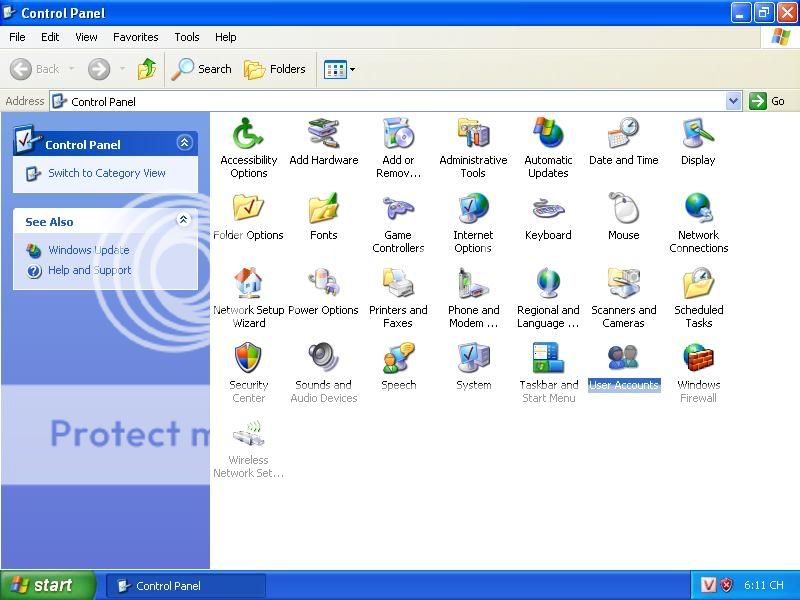Open Mouse settings icon
This screenshot has height=600, width=800.
[x=623, y=217]
